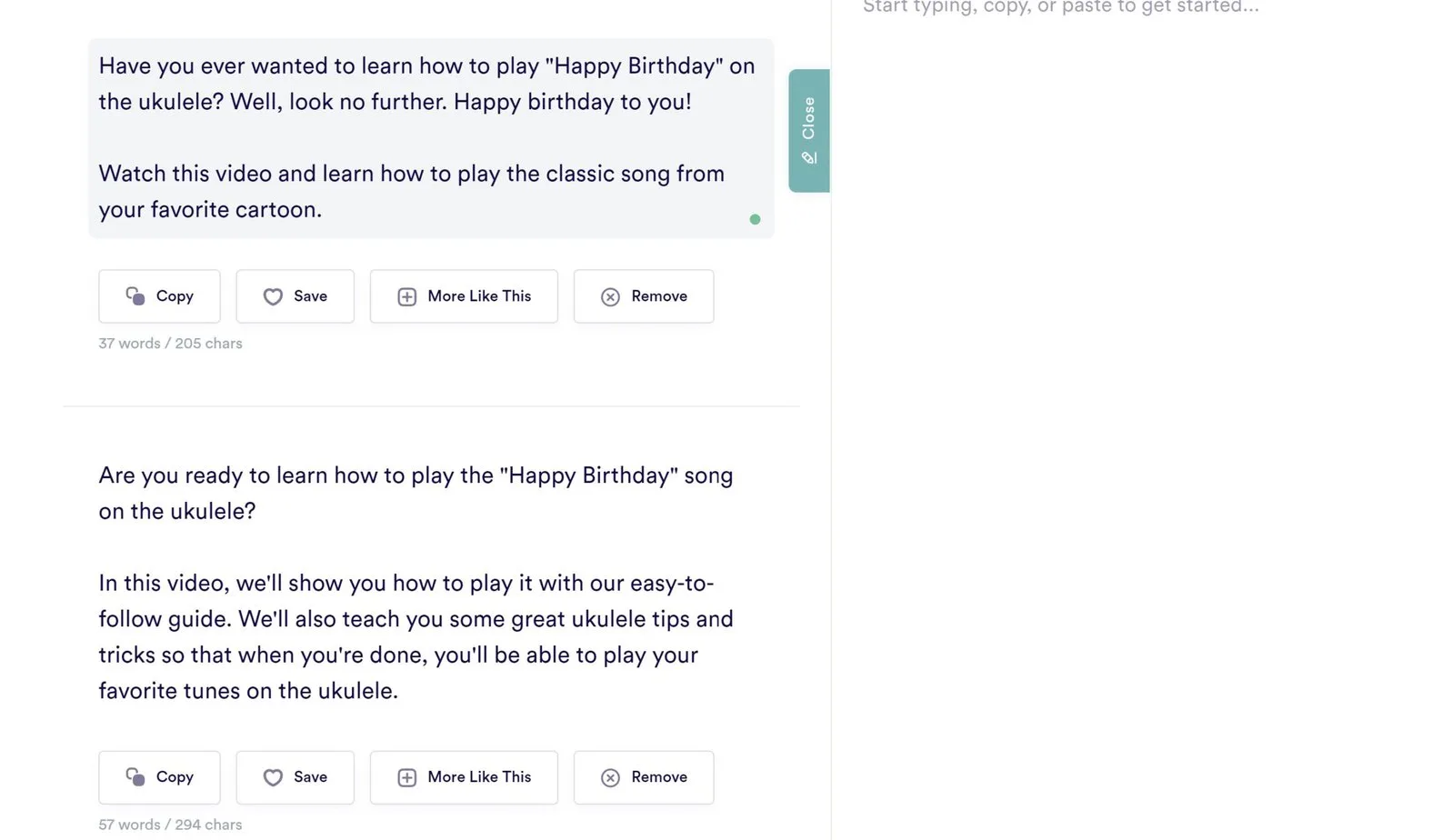This screenshot has height=840, width=1442.
Task: Click the "favorite tunes on the ukulele" line
Action: [248, 691]
